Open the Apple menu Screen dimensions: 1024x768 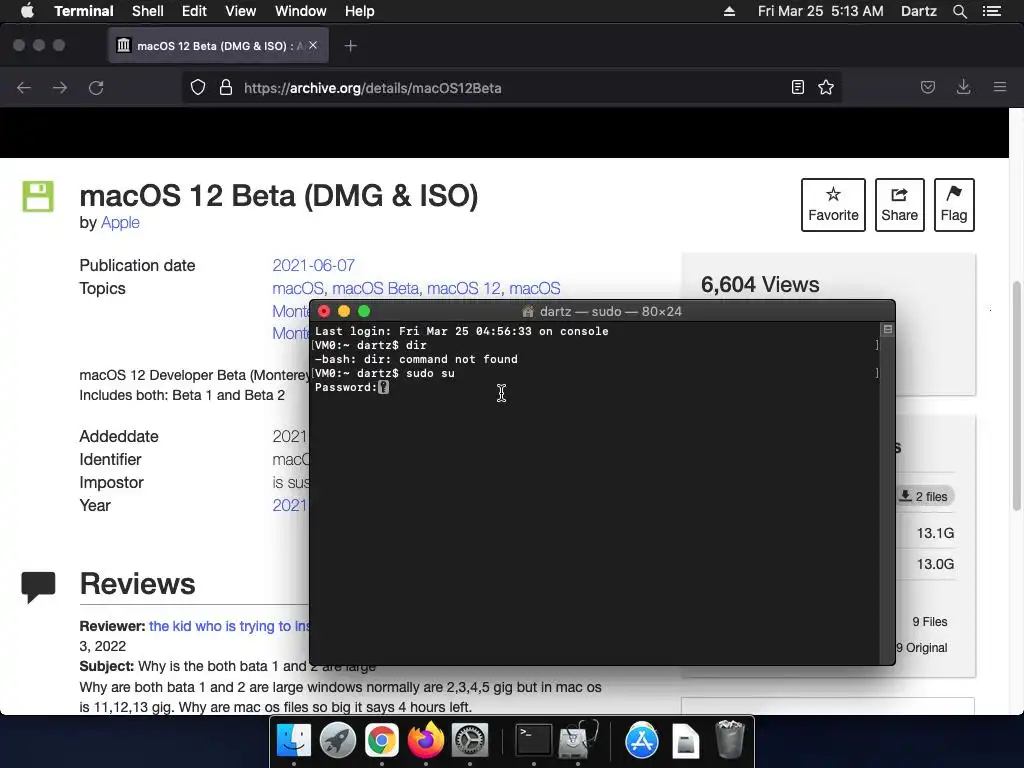coord(27,11)
